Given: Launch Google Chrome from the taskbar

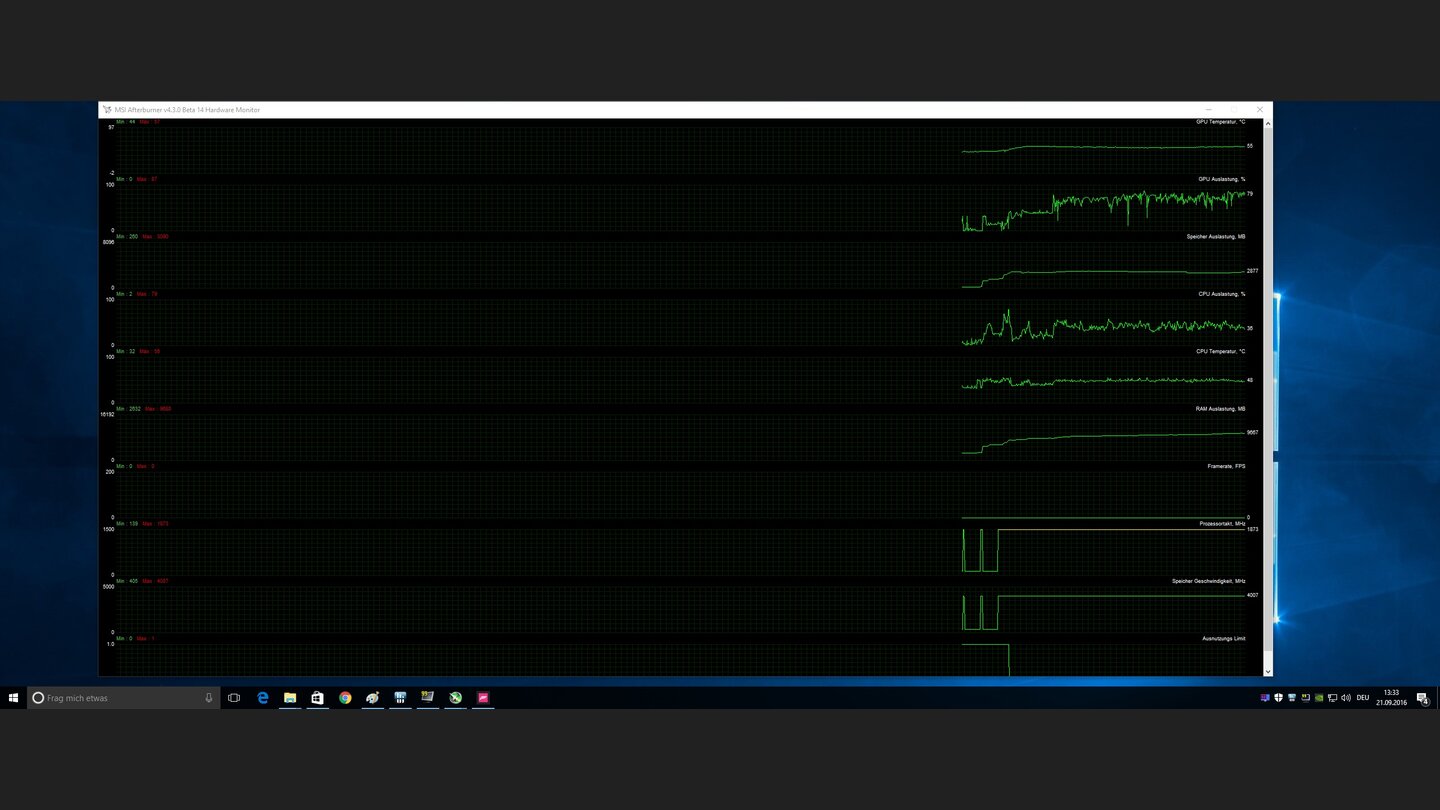Looking at the screenshot, I should click(x=345, y=698).
